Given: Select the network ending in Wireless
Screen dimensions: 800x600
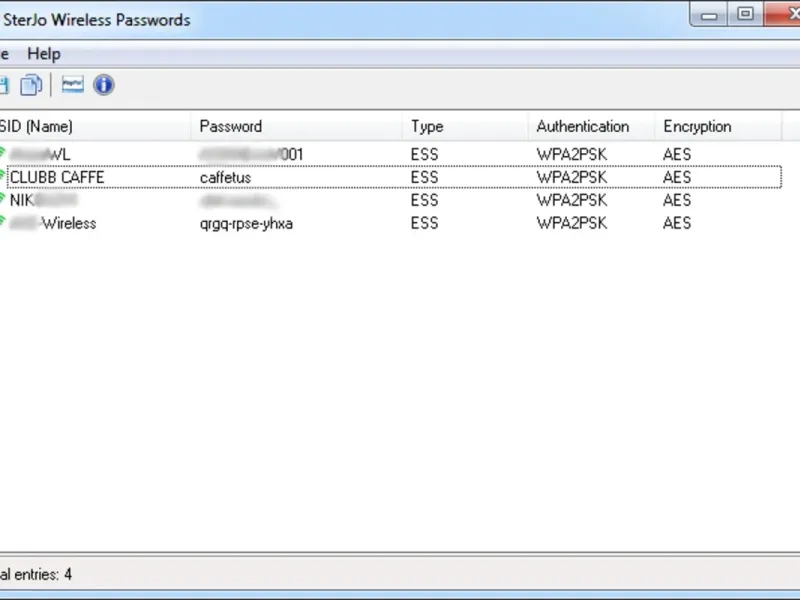Looking at the screenshot, I should 53,223.
